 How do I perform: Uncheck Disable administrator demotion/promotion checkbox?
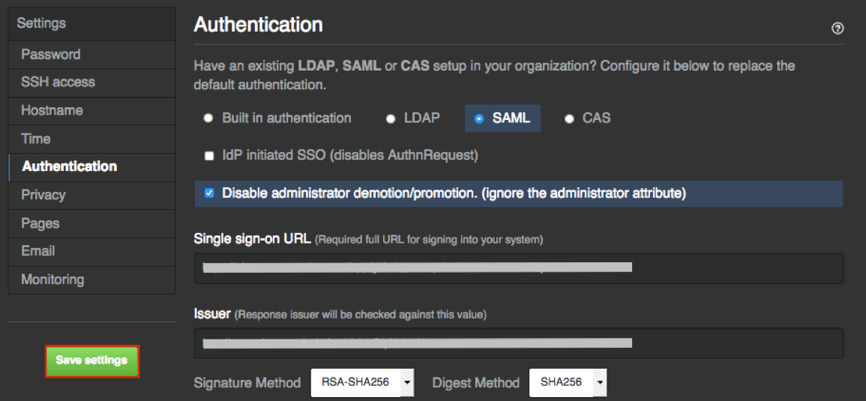pos(209,193)
